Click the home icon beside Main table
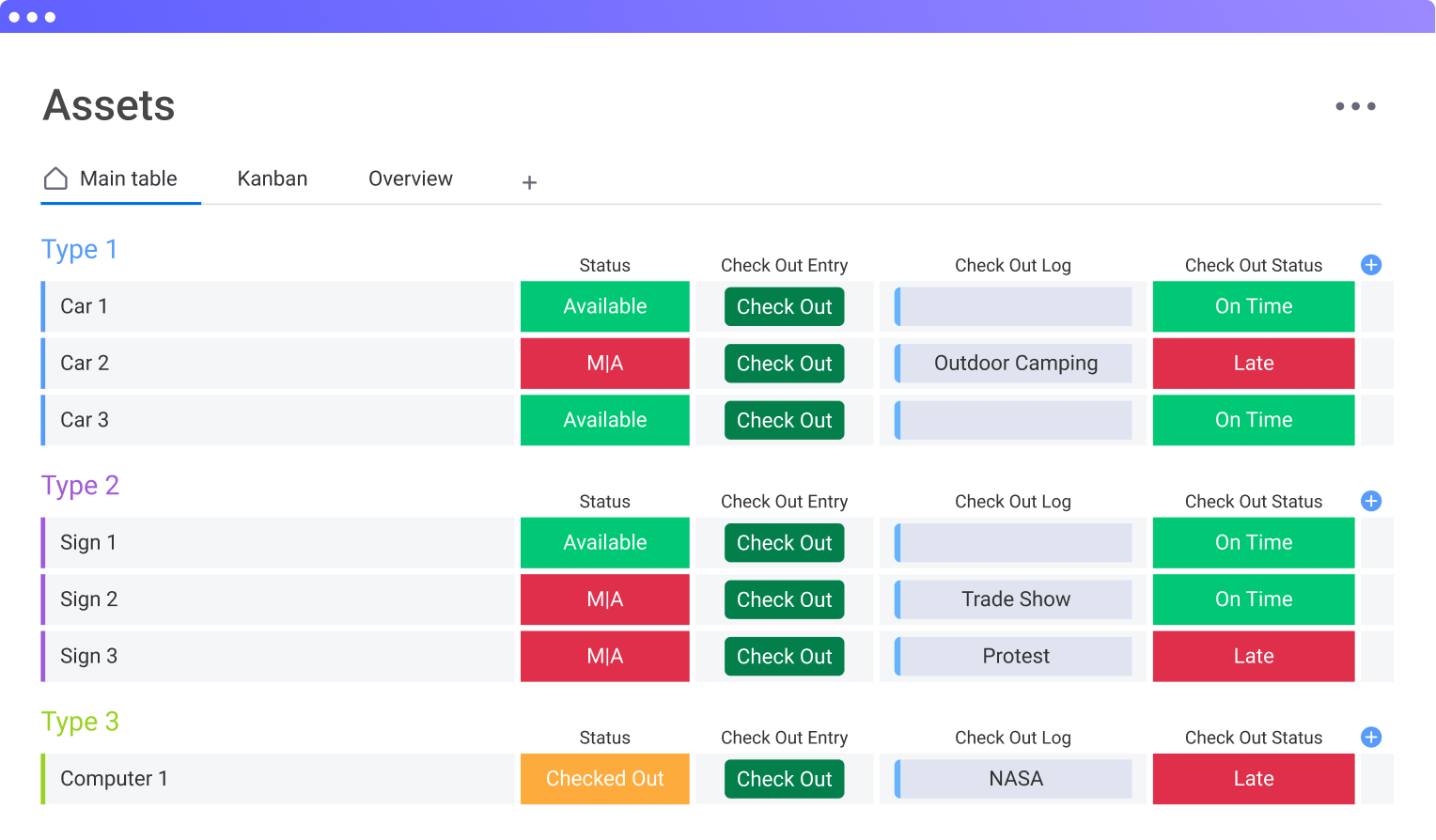This screenshot has width=1436, height=840. coord(56,179)
